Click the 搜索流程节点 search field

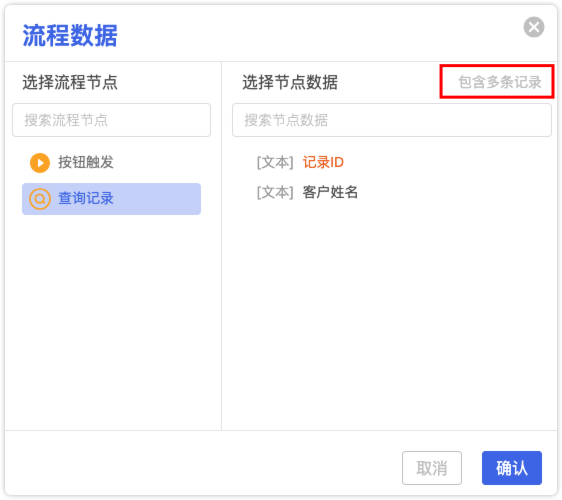[111, 120]
